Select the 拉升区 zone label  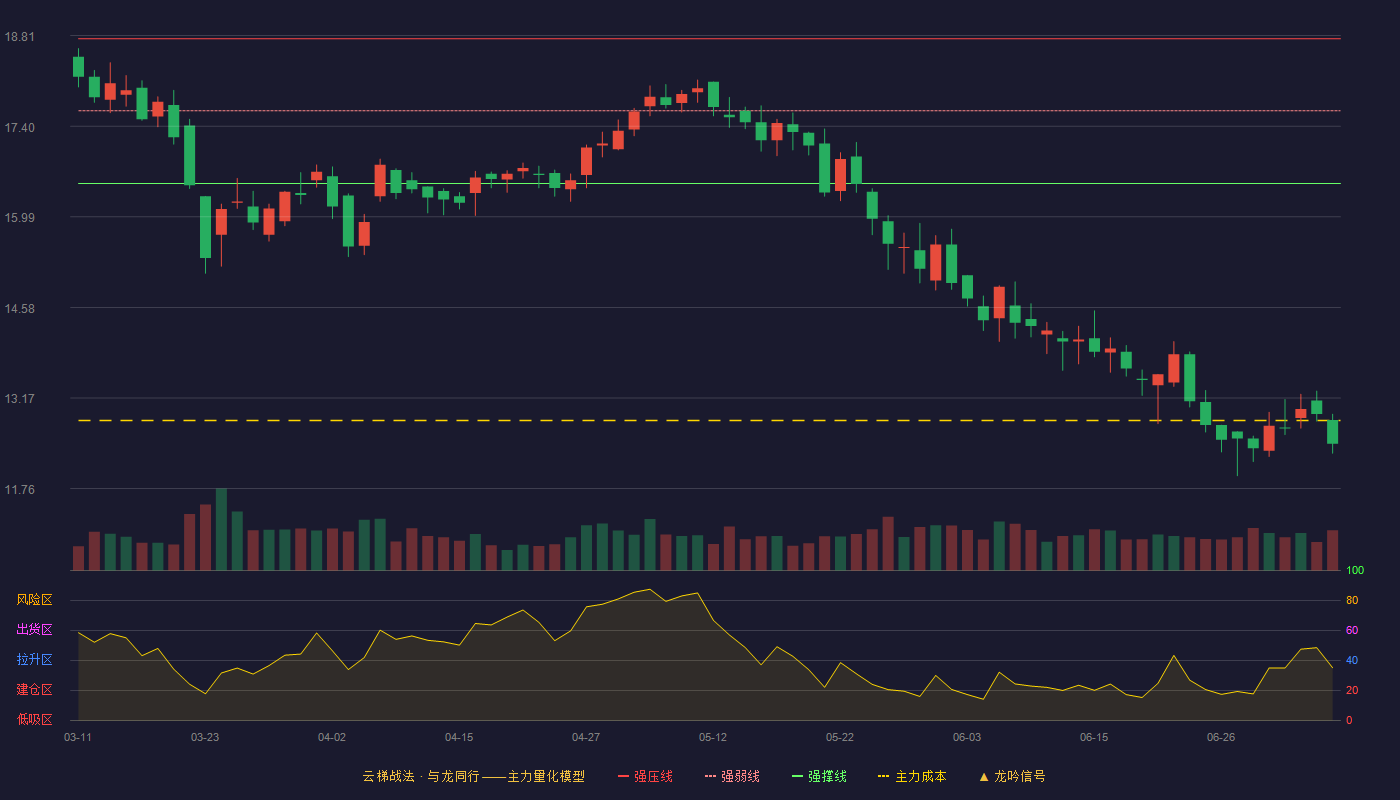tap(34, 660)
